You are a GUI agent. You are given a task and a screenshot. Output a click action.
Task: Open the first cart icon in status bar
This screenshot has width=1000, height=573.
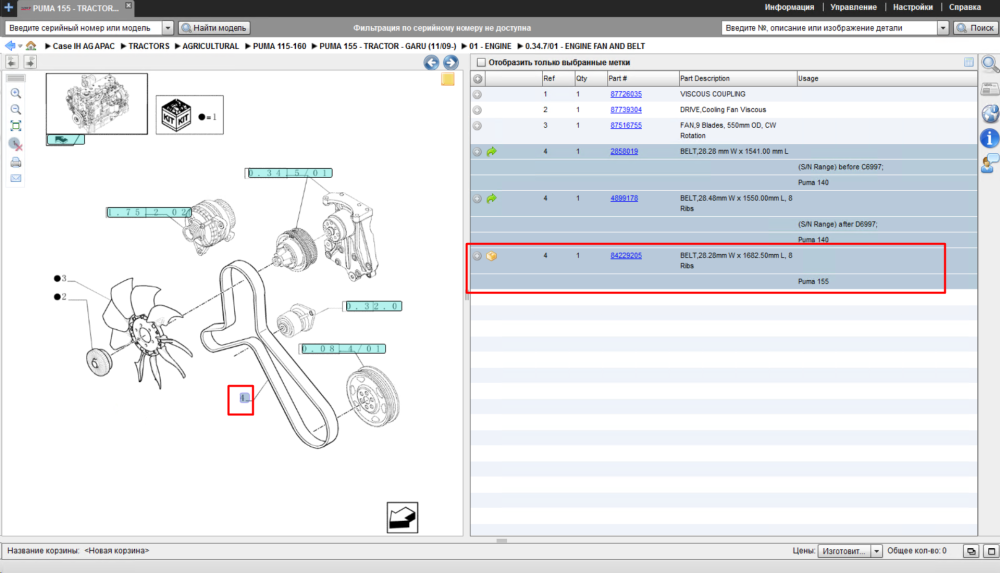[971, 551]
